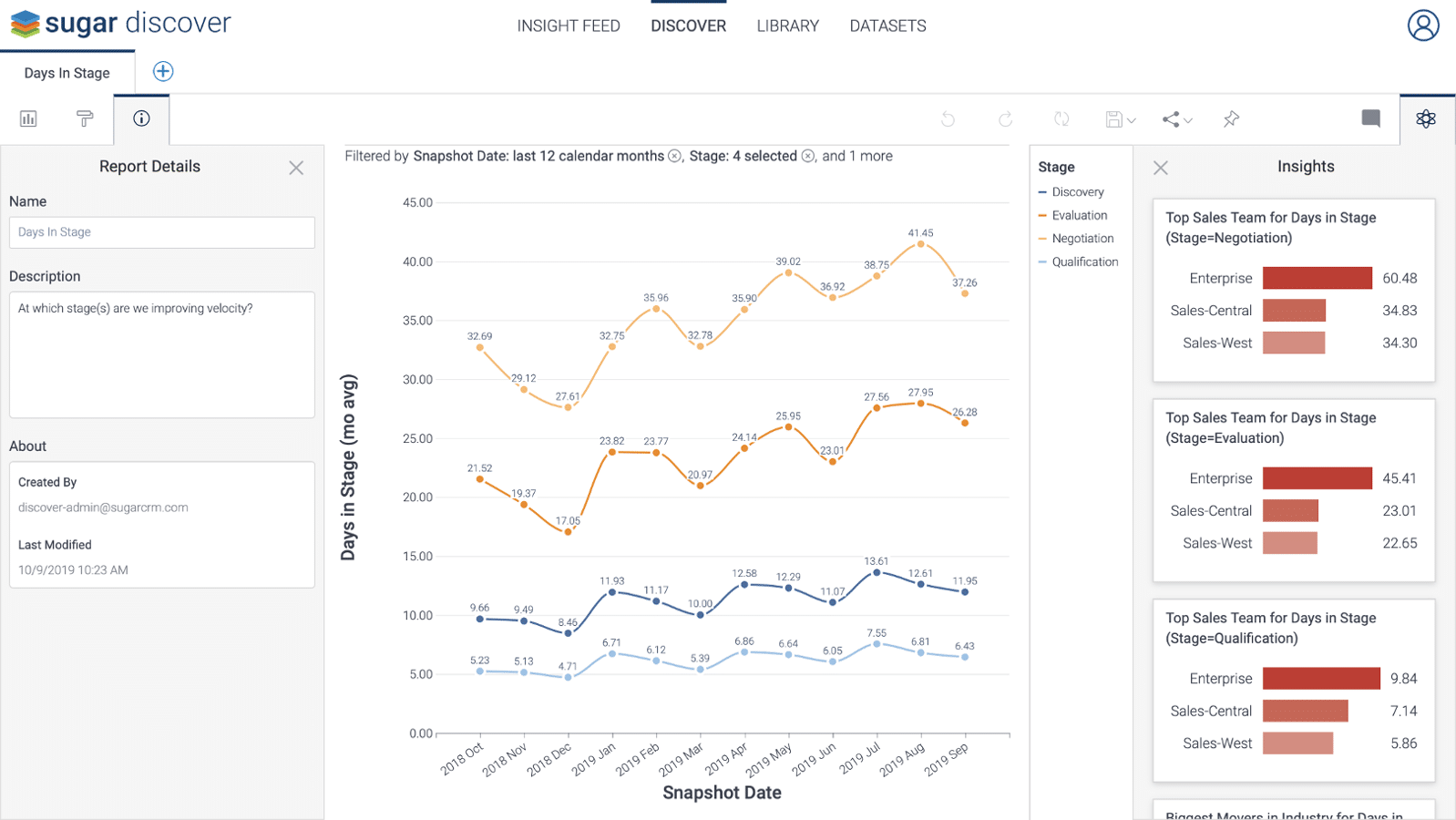
Task: Click discover-admin@sugarcrm.com creator text
Action: [x=103, y=507]
